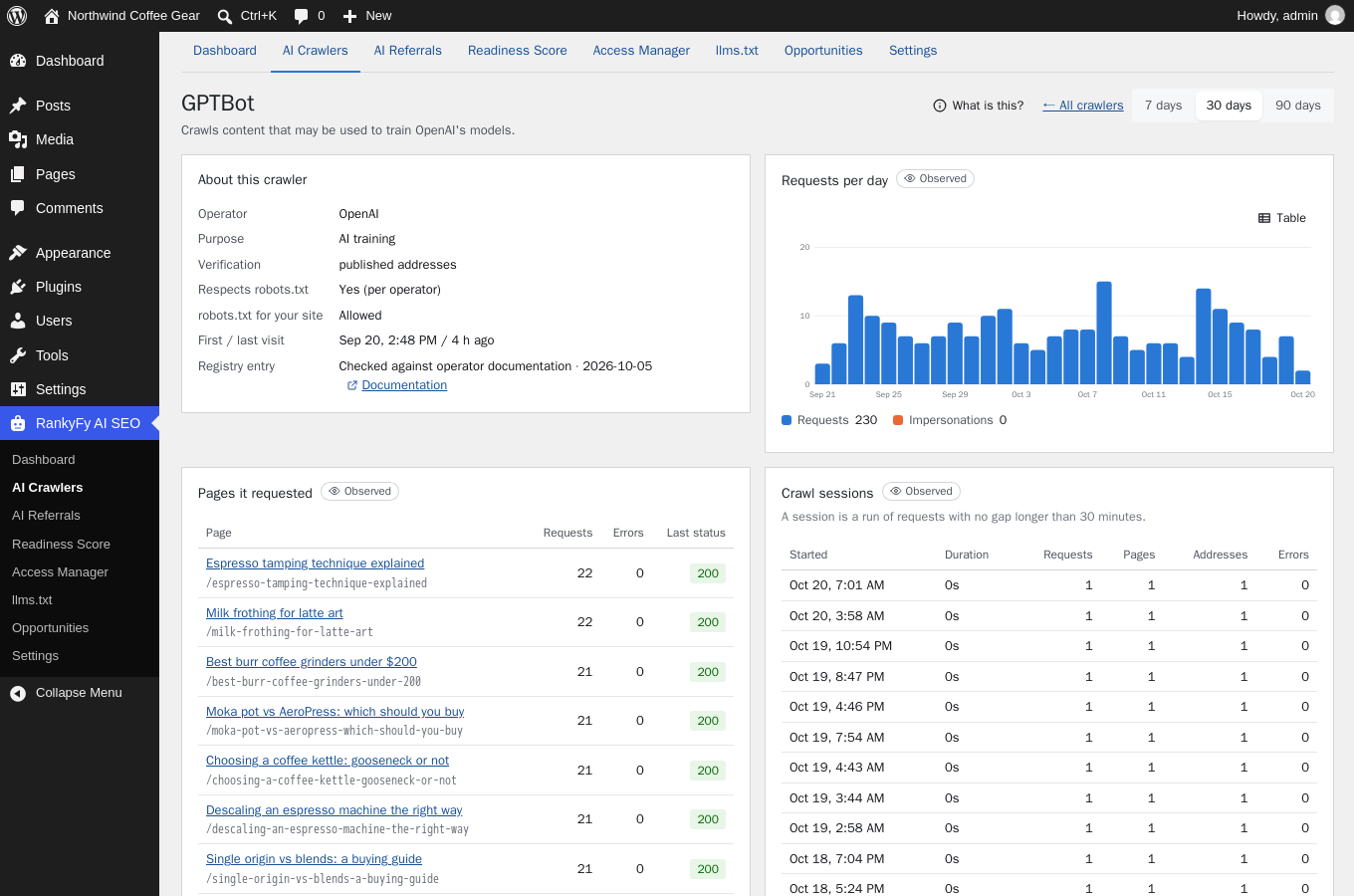The height and width of the screenshot is (896, 1354).
Task: Open Best burr coffee grinders under $200 link
Action: pos(311,662)
